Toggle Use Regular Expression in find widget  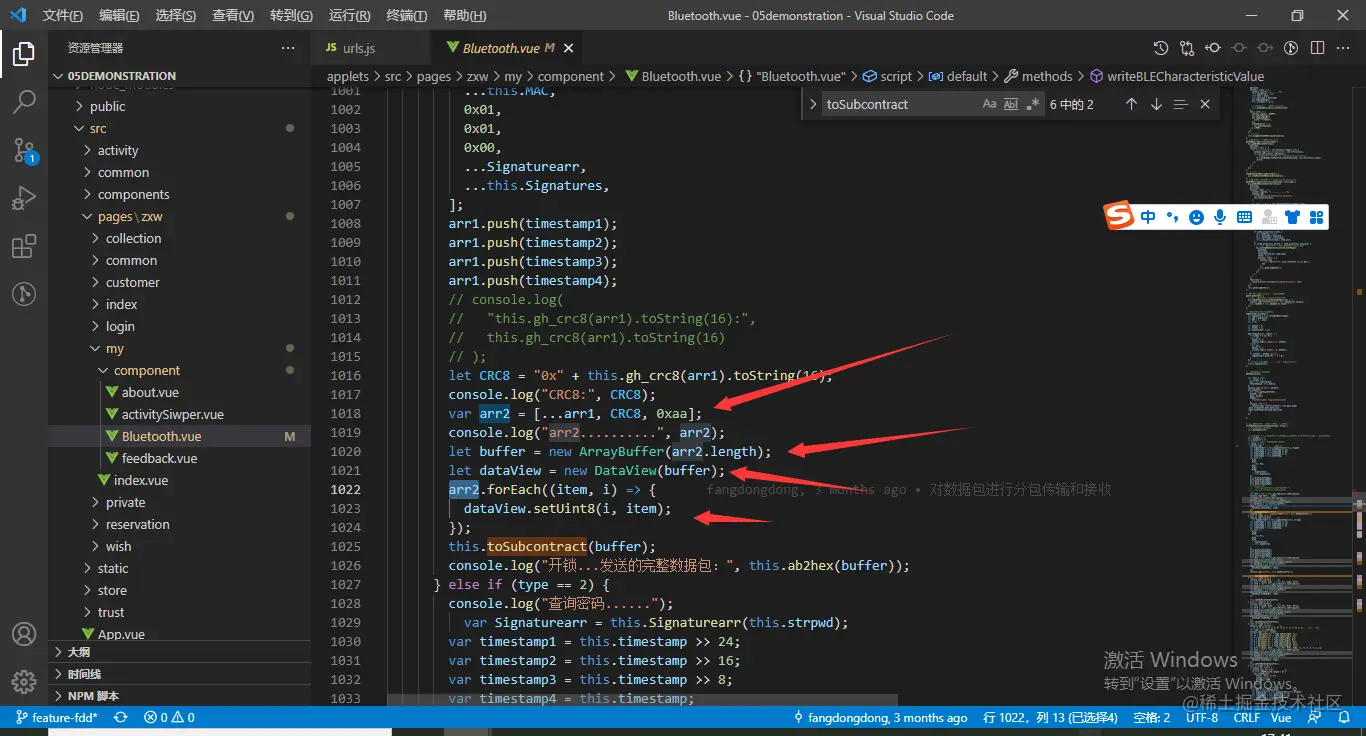tap(1033, 104)
